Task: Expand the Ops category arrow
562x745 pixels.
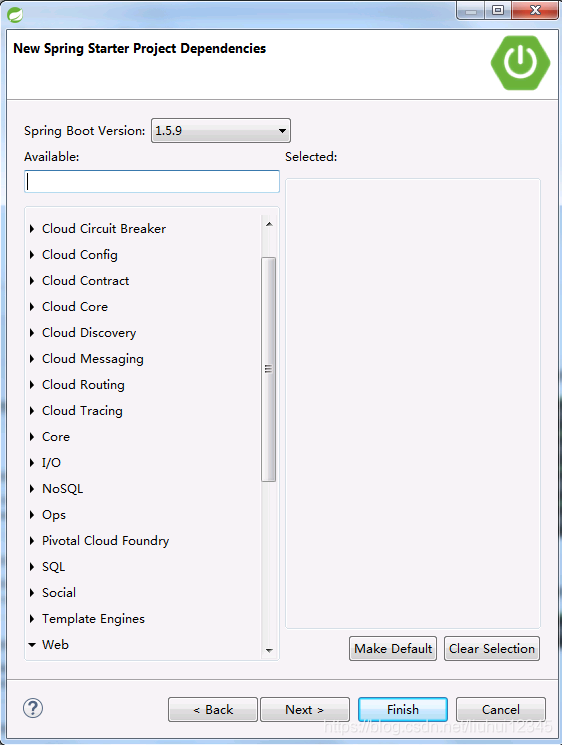Action: tap(32, 515)
